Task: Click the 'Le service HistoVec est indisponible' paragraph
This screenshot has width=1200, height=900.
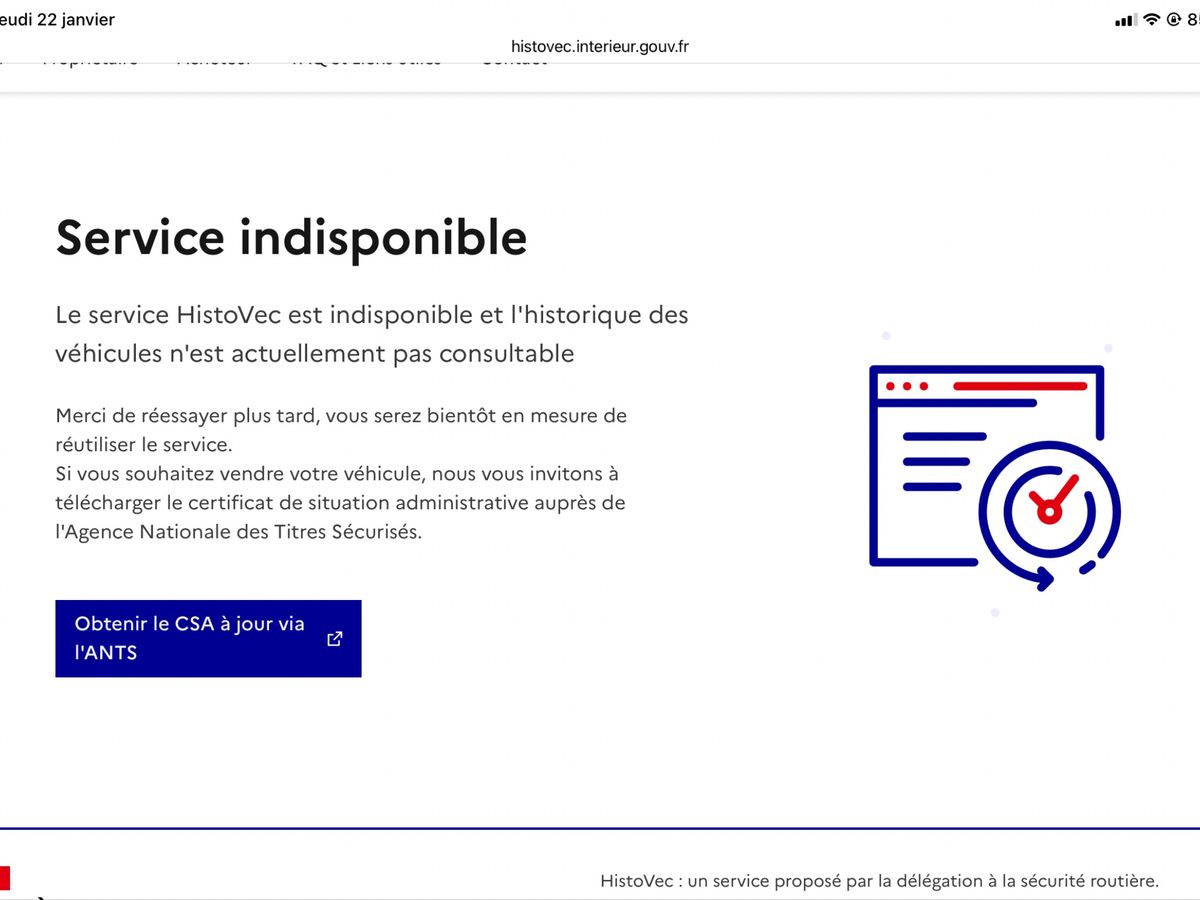Action: (372, 334)
